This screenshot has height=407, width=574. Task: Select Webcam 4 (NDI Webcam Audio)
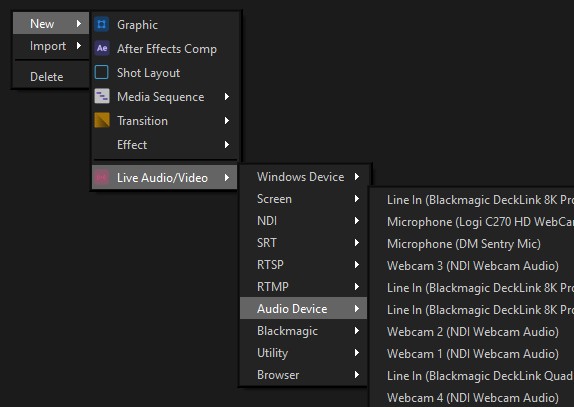472,397
